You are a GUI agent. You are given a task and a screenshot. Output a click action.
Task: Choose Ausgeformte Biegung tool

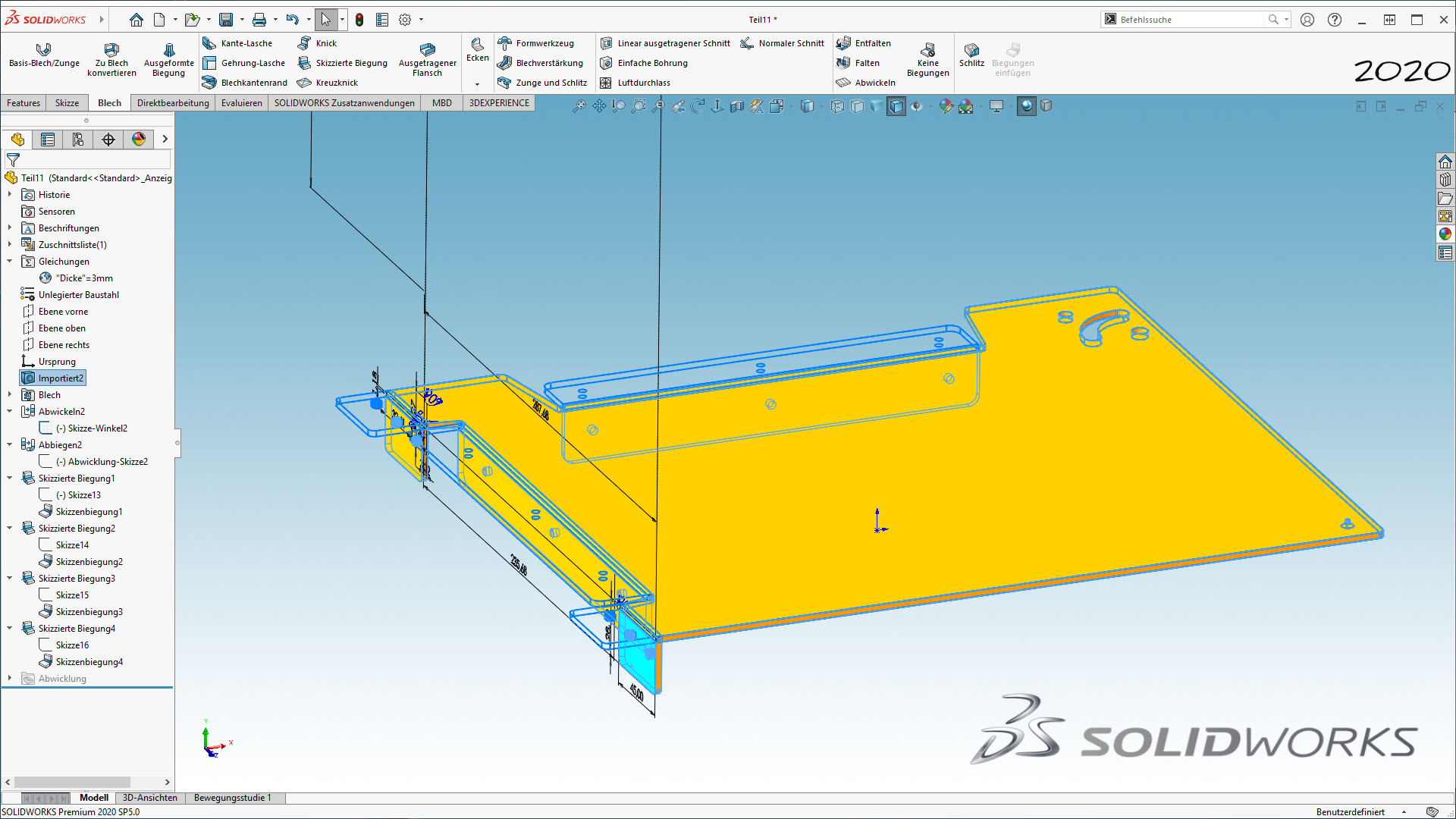pos(168,59)
